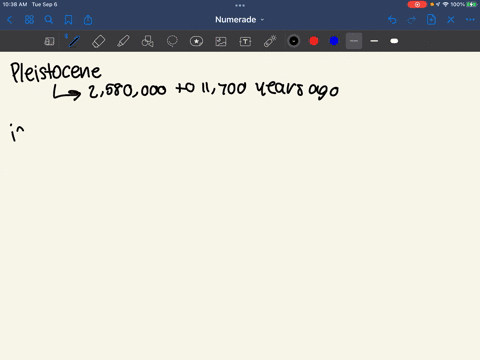Screen dimensions: 480x360
Task: Select the medium stroke width
Action: coord(374,41)
